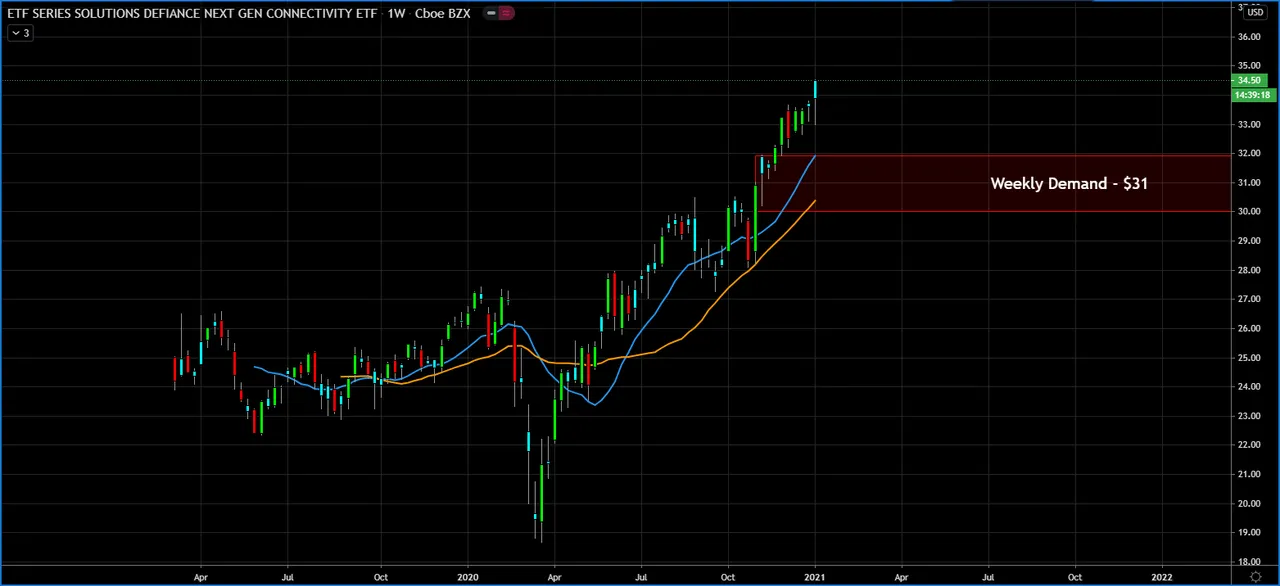Select the red weekly demand zone rectangle
Viewport: 1280px width, 586px height.
tap(993, 183)
